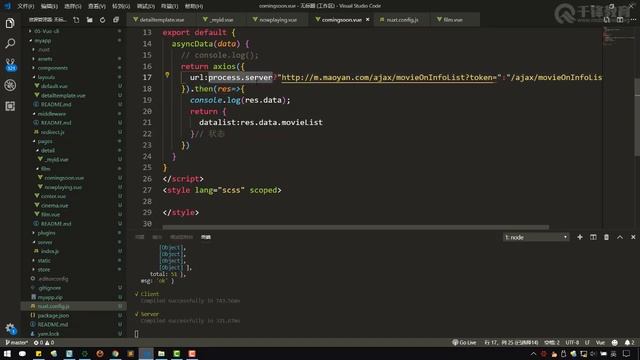Kill terminal with trash icon
640x360 pixels.
coord(607,237)
